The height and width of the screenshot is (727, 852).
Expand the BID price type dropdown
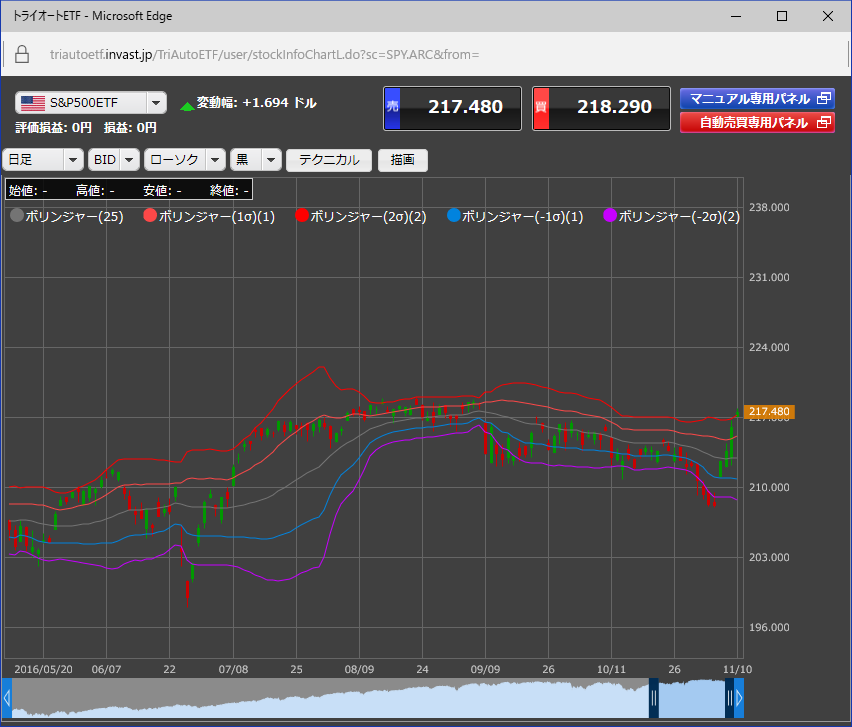113,160
